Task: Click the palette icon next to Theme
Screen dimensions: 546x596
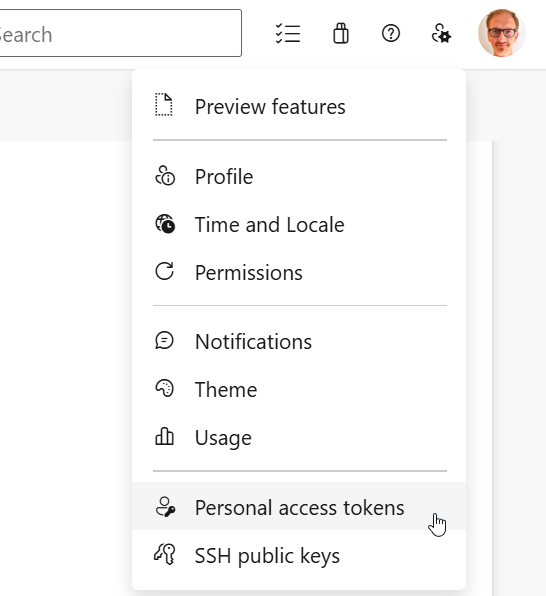Action: pos(165,388)
